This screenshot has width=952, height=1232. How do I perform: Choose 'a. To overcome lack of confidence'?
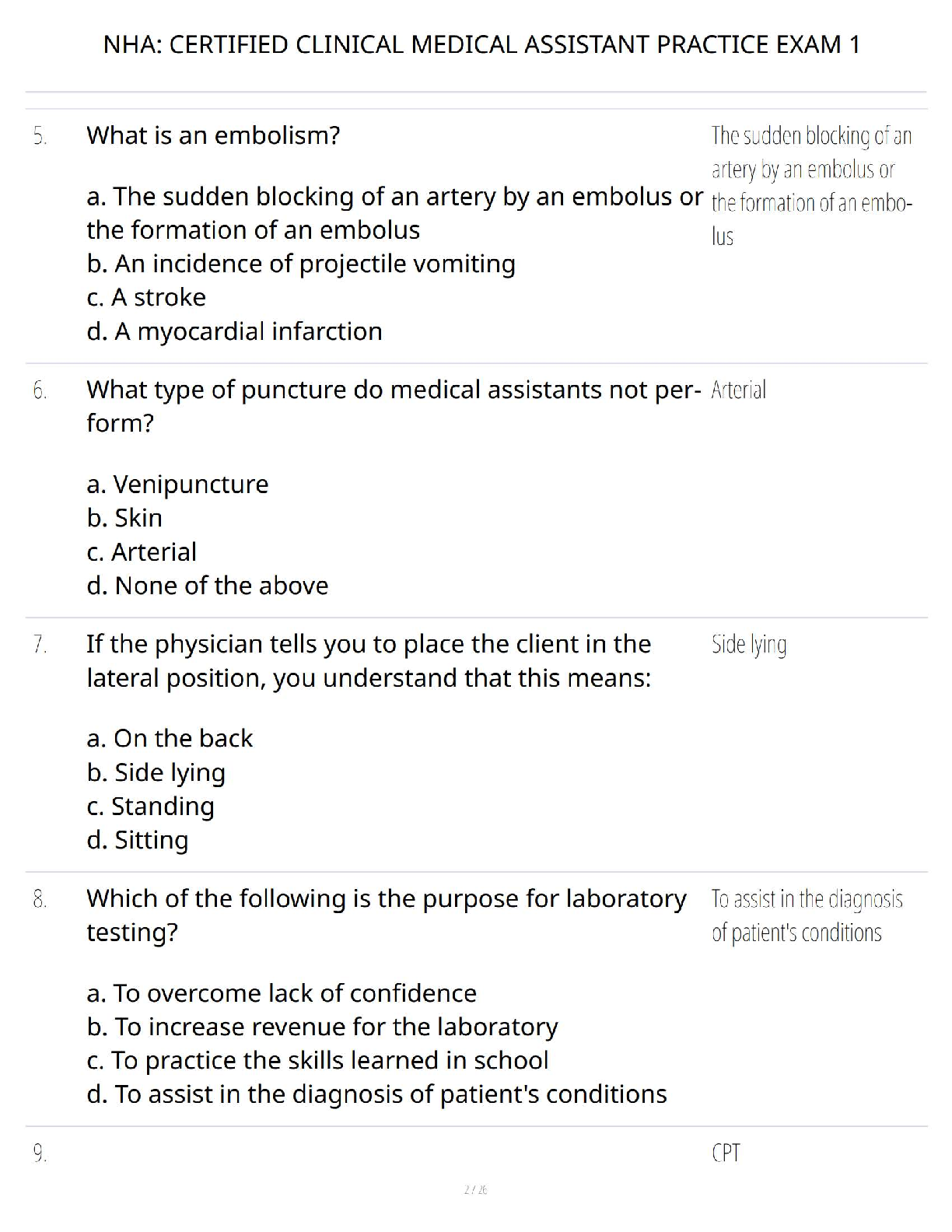click(282, 993)
